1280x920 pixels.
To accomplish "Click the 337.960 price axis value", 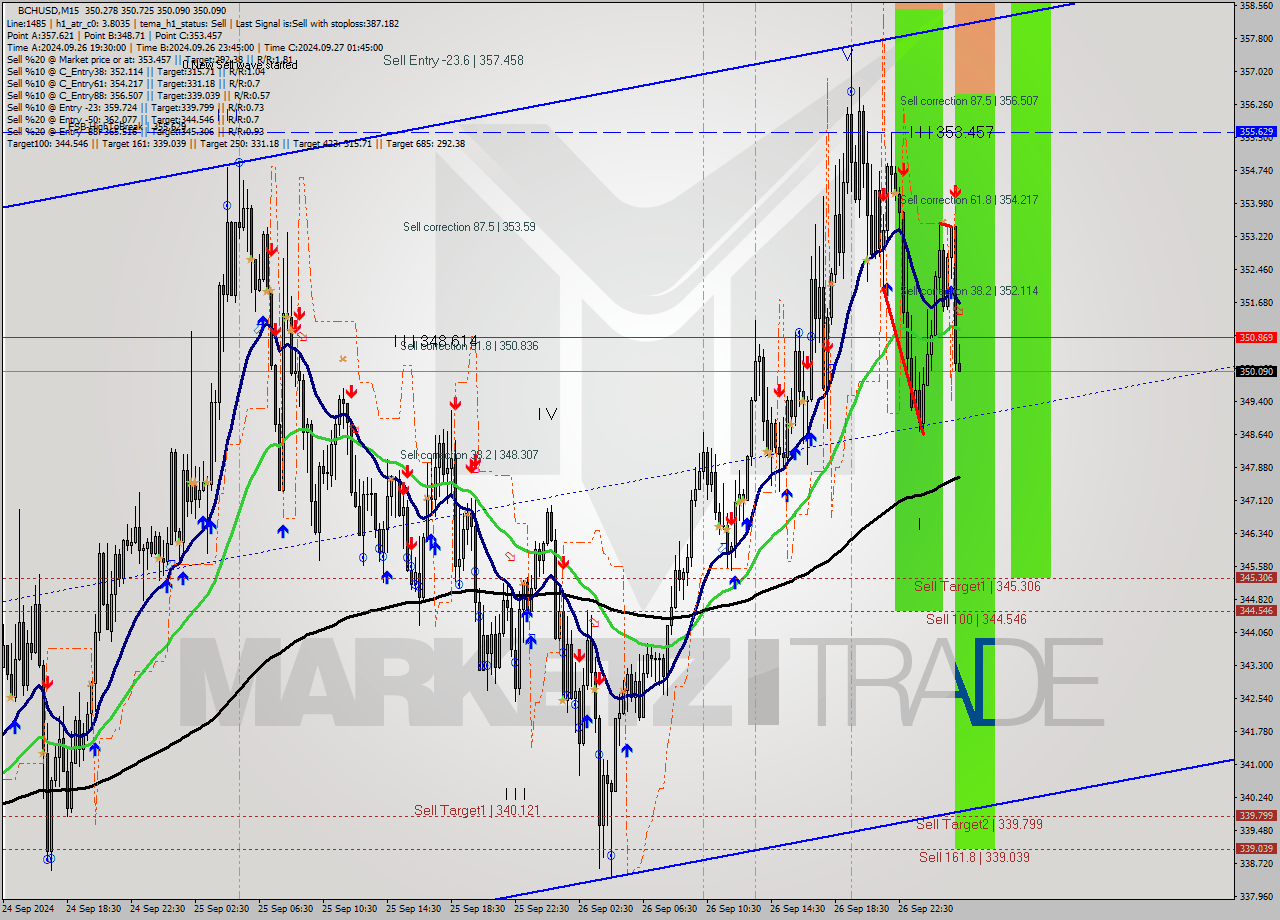I will 1256,896.
